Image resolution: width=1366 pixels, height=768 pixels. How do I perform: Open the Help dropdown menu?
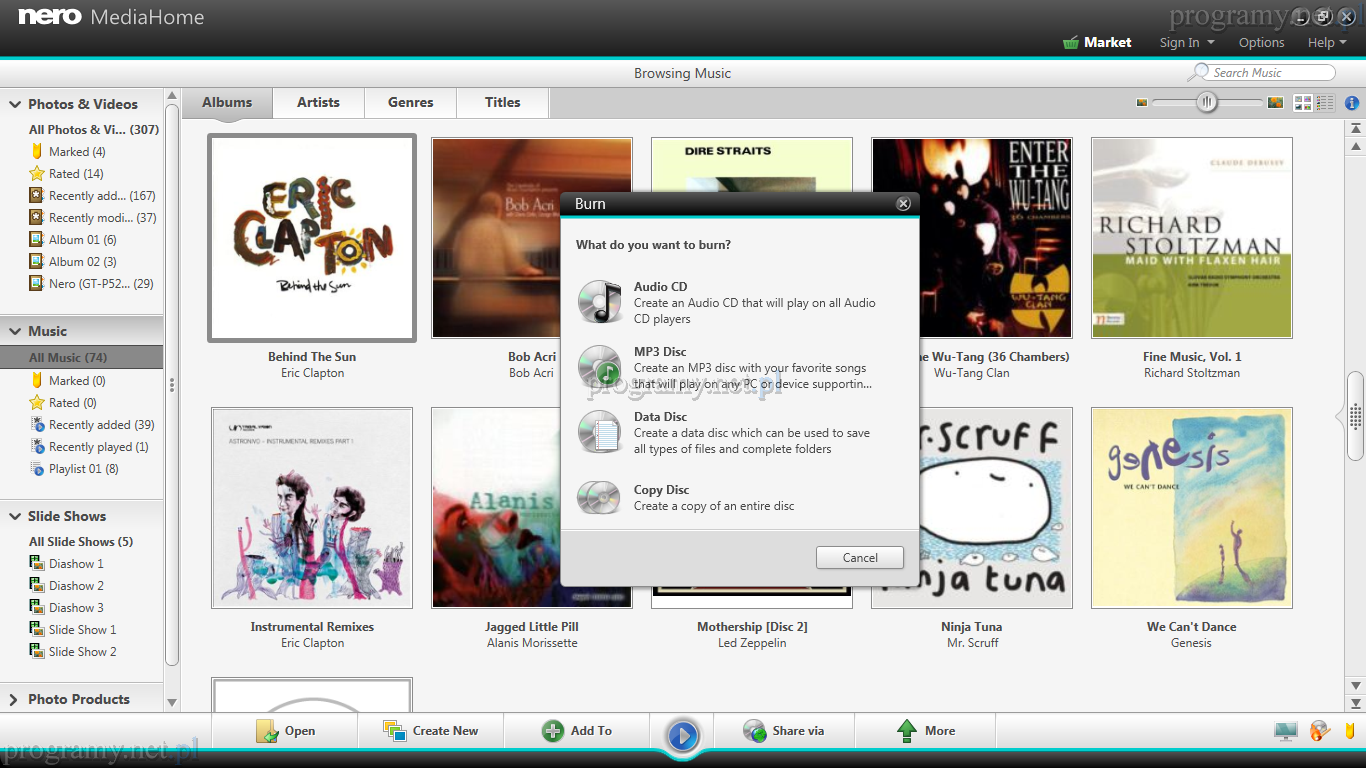1327,43
